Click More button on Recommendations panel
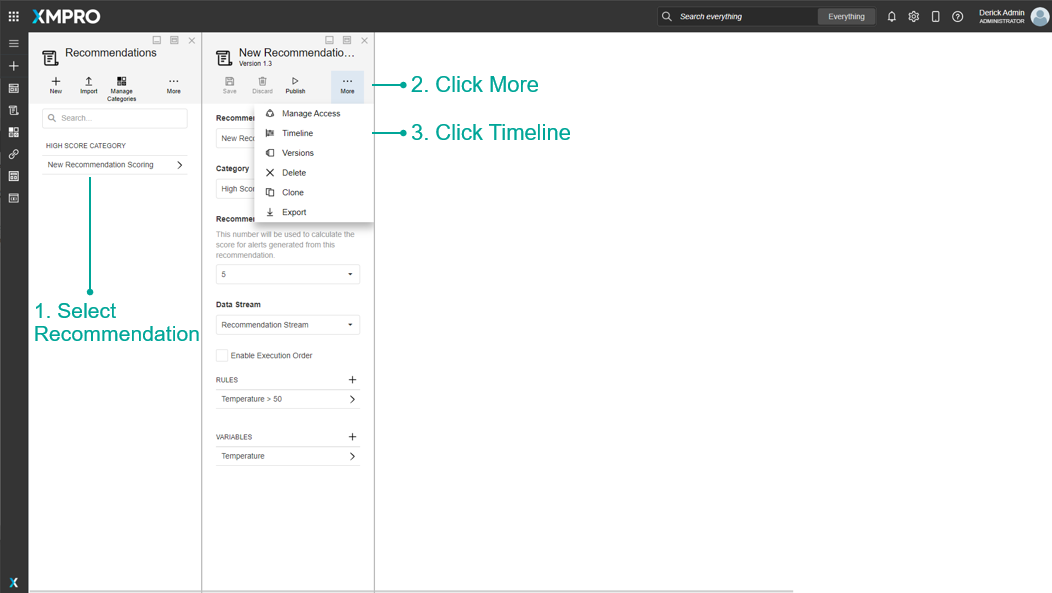 [173, 84]
